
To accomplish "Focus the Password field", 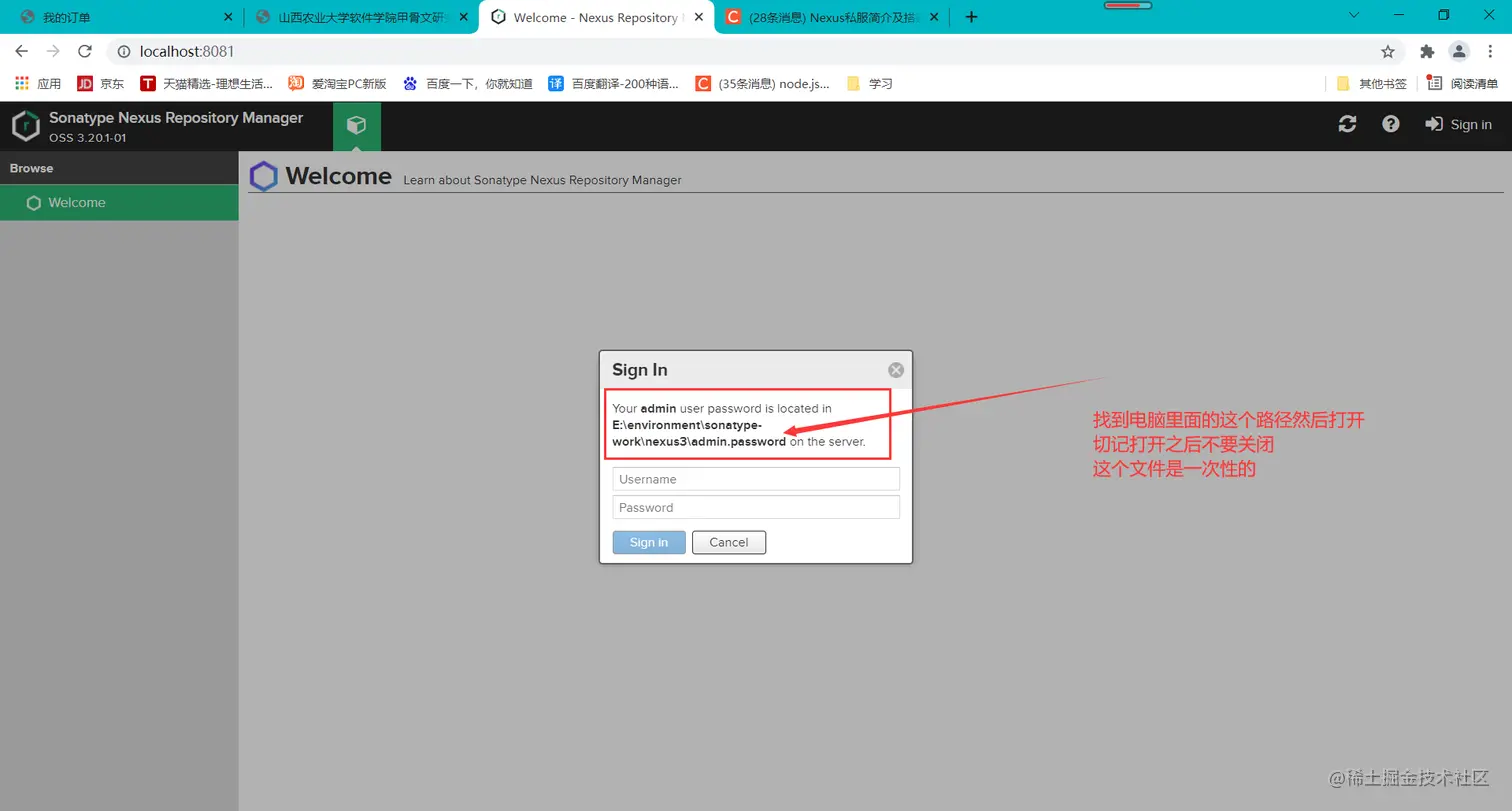I will pyautogui.click(x=756, y=507).
